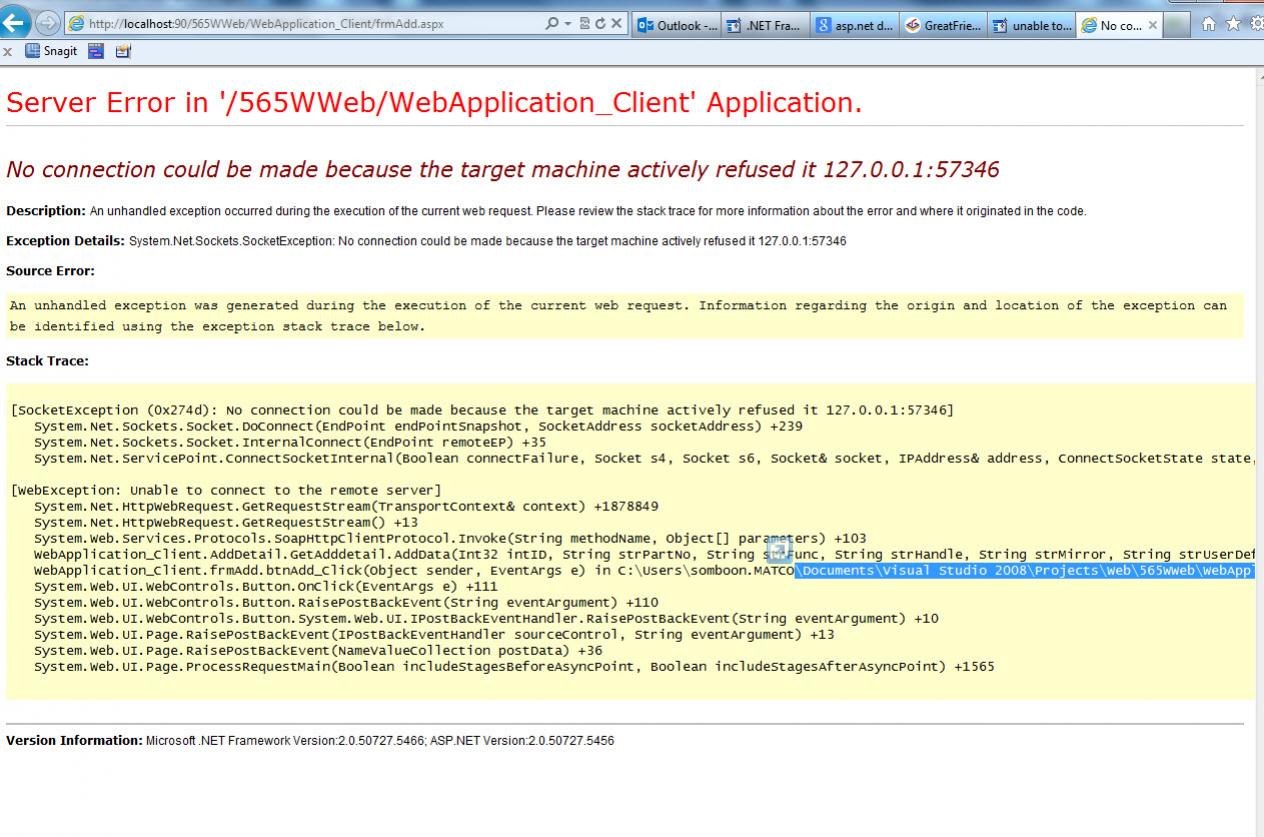The height and width of the screenshot is (837, 1264).
Task: Toggle the Compatibility View icon
Action: click(583, 24)
